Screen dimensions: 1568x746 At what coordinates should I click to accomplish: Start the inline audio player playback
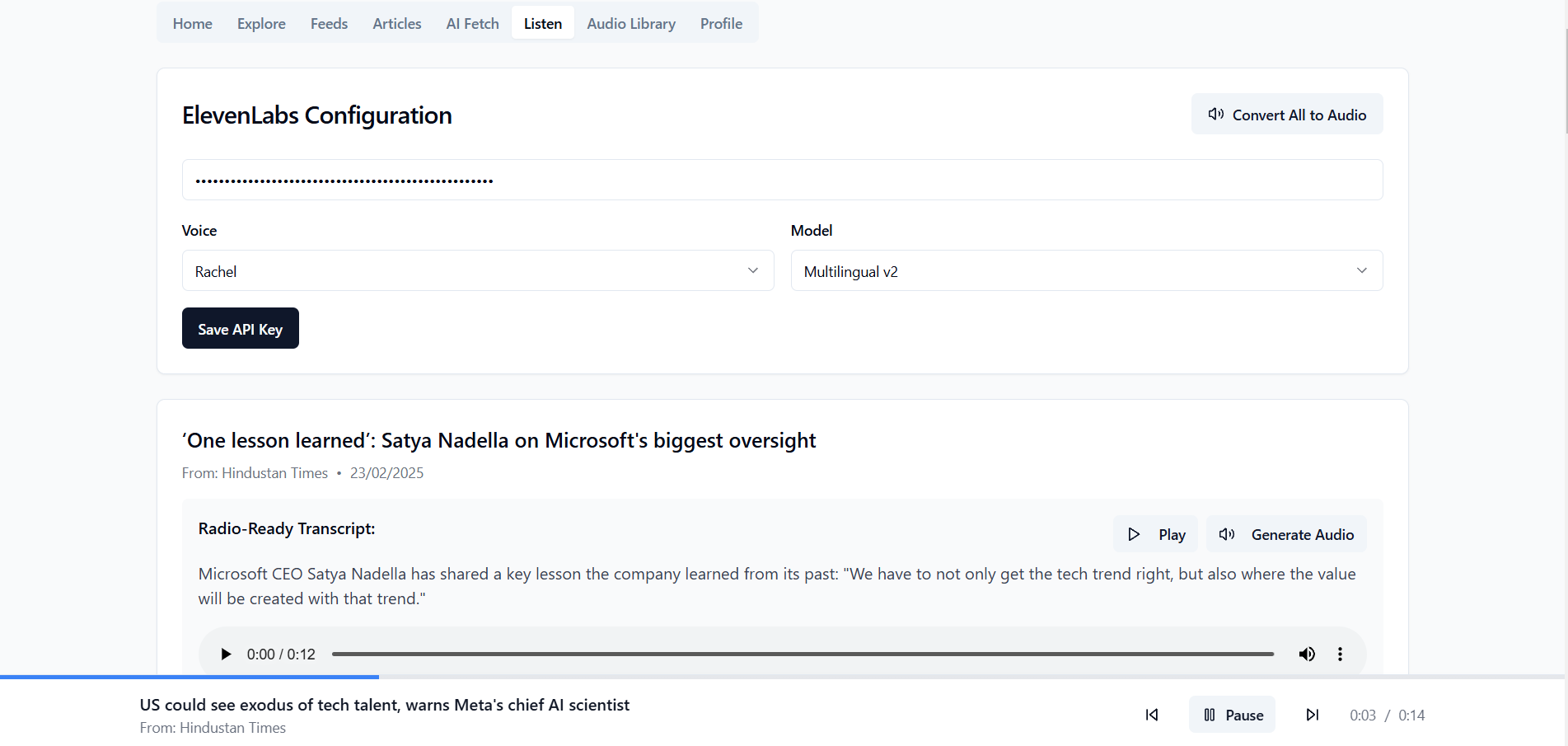[226, 655]
